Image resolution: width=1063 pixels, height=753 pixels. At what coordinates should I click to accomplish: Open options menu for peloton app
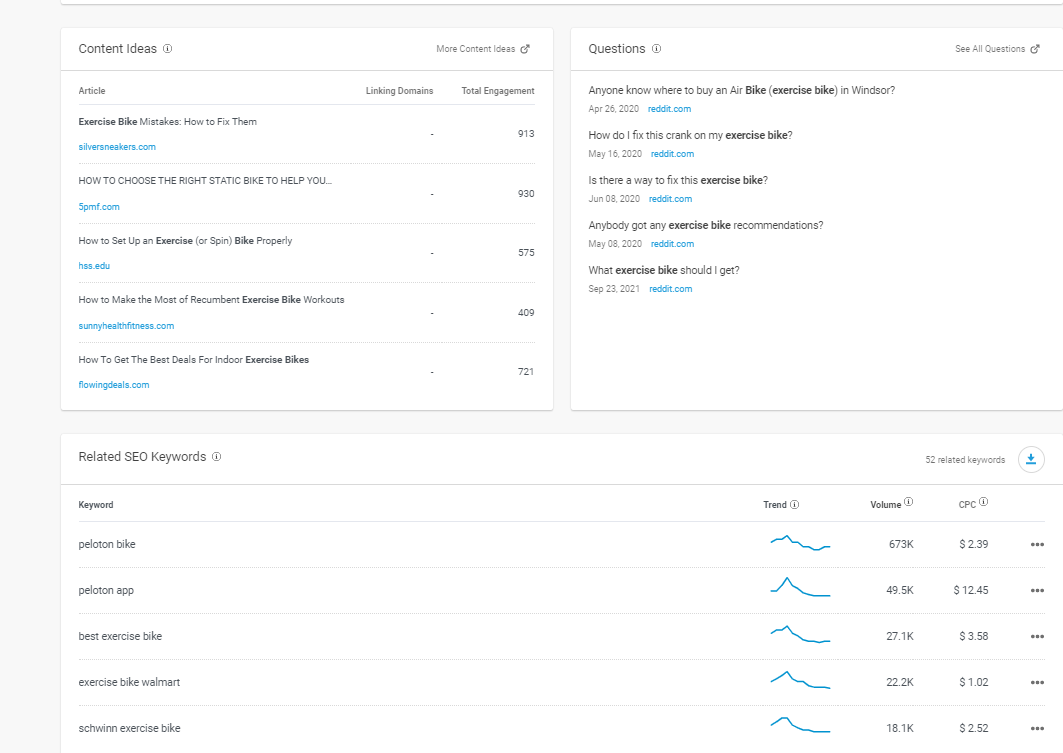[x=1037, y=591]
